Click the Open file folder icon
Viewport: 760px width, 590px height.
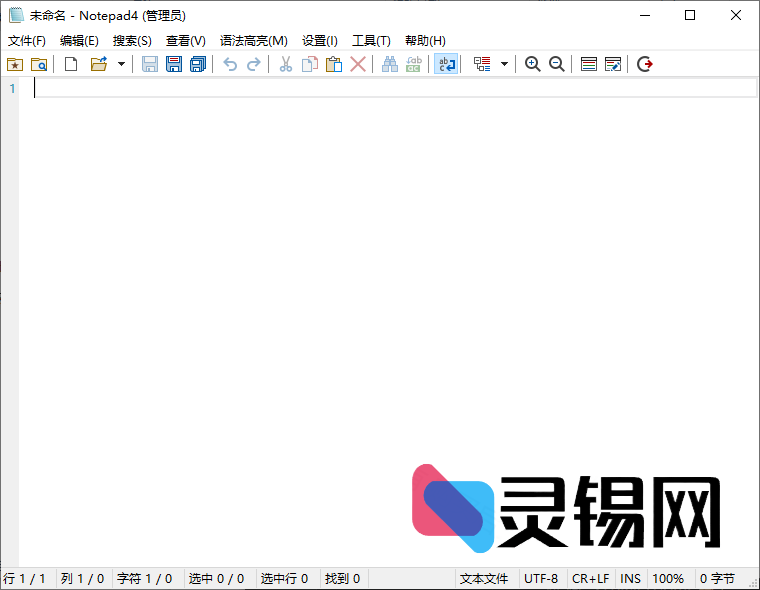click(x=99, y=64)
